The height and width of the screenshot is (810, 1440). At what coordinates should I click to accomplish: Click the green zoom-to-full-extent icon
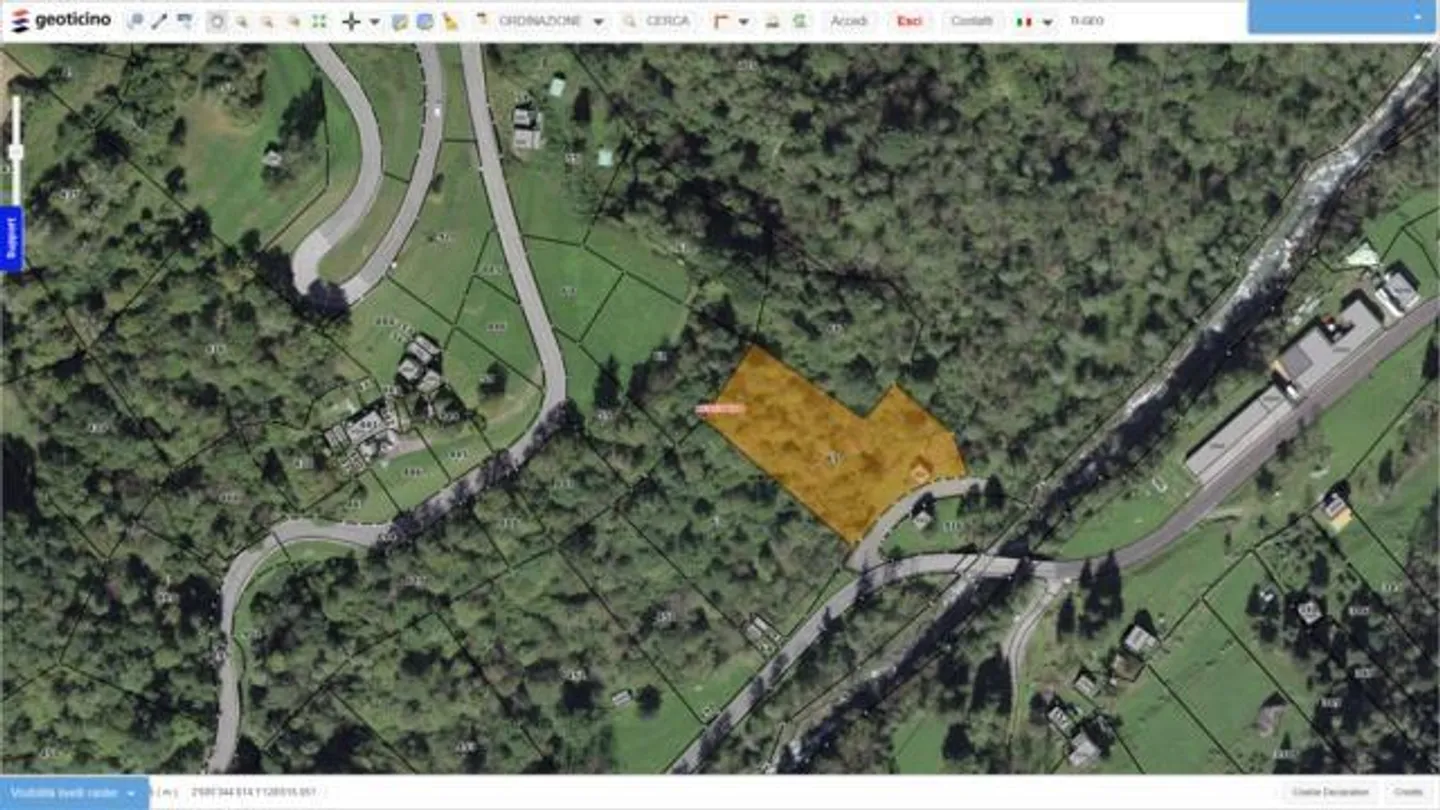click(x=319, y=21)
